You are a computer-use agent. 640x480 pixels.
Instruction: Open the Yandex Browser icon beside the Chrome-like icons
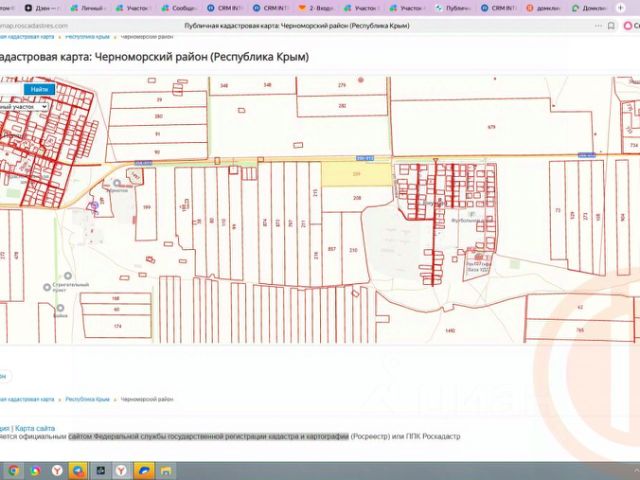click(x=57, y=471)
